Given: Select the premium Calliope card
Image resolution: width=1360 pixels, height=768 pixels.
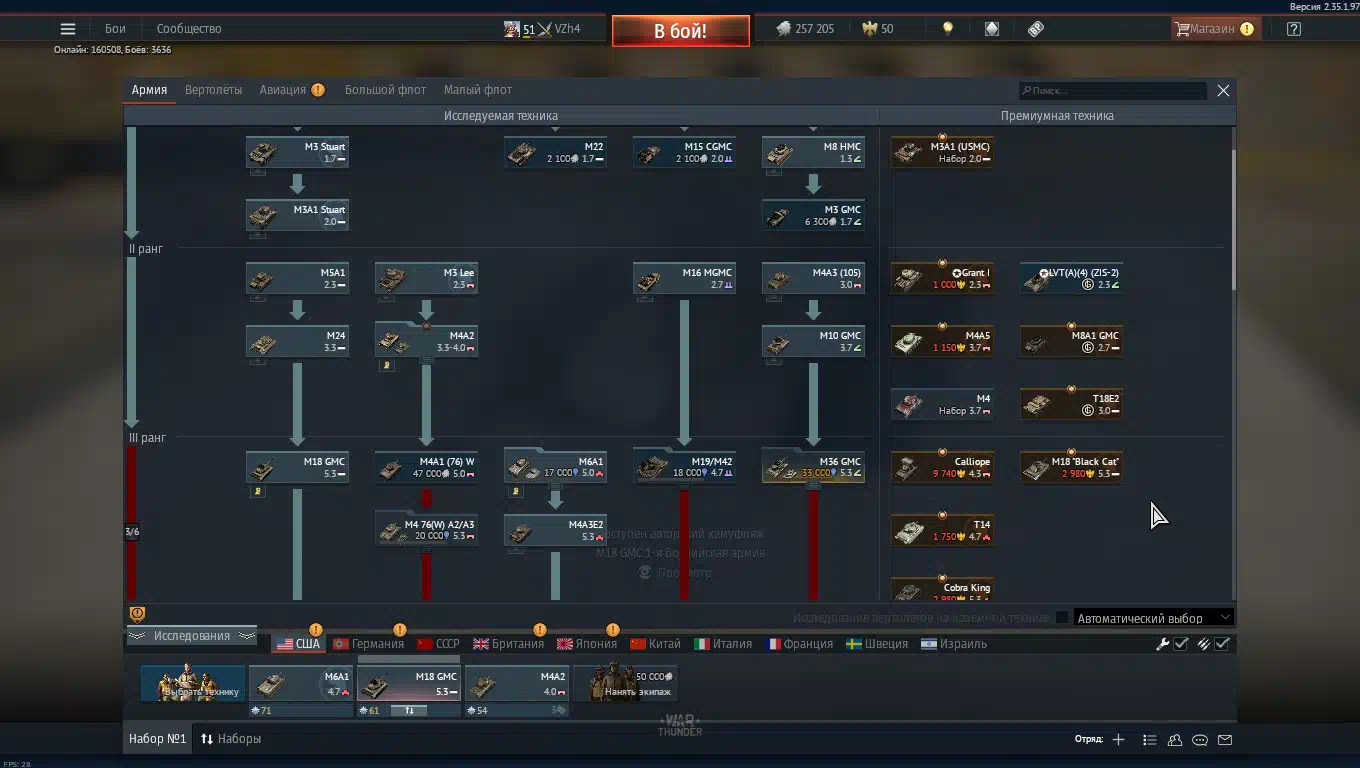Looking at the screenshot, I should (942, 468).
